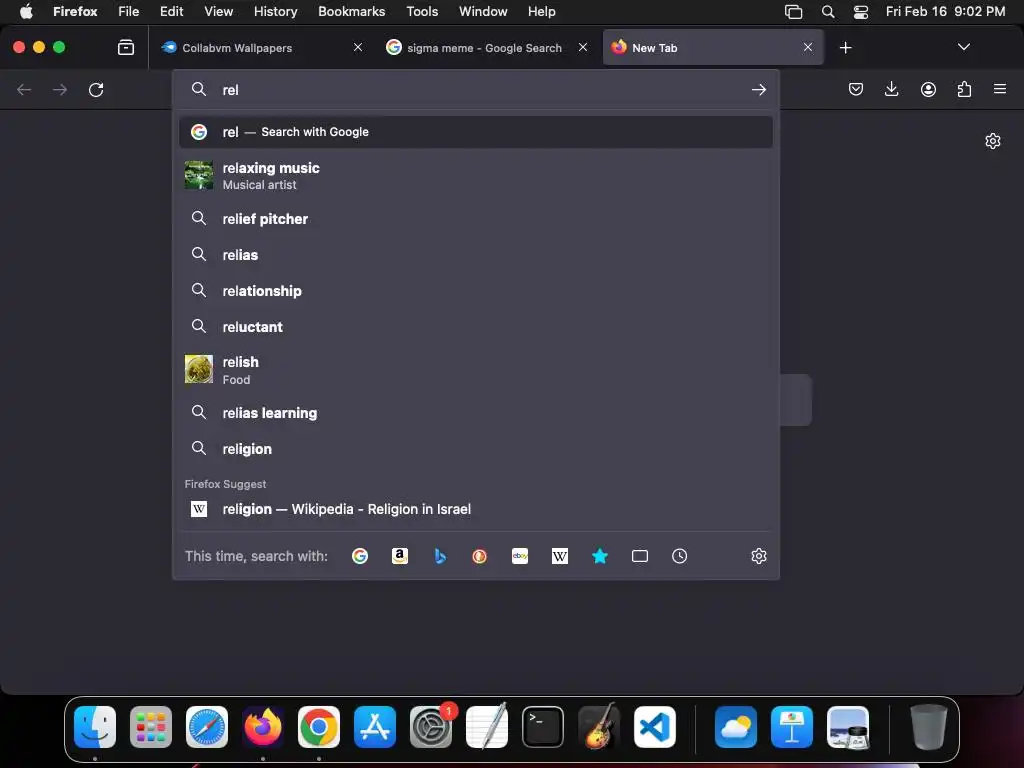The height and width of the screenshot is (768, 1024).
Task: Open the Tools menu
Action: tap(422, 11)
